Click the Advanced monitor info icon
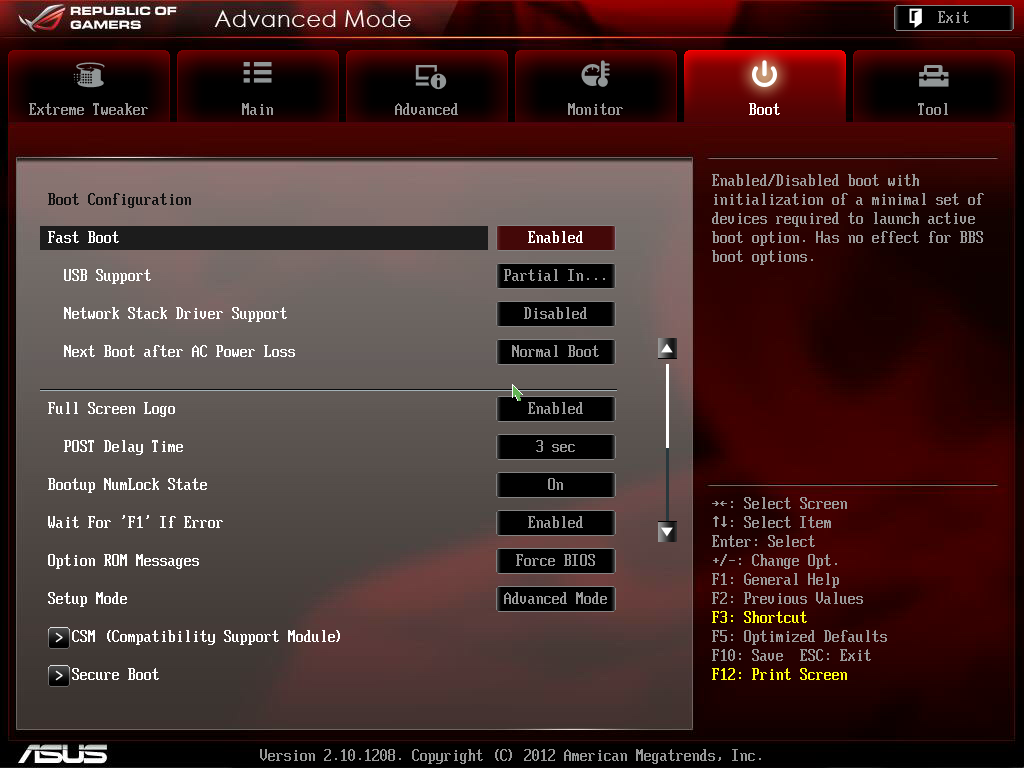The width and height of the screenshot is (1024, 768). click(x=430, y=76)
